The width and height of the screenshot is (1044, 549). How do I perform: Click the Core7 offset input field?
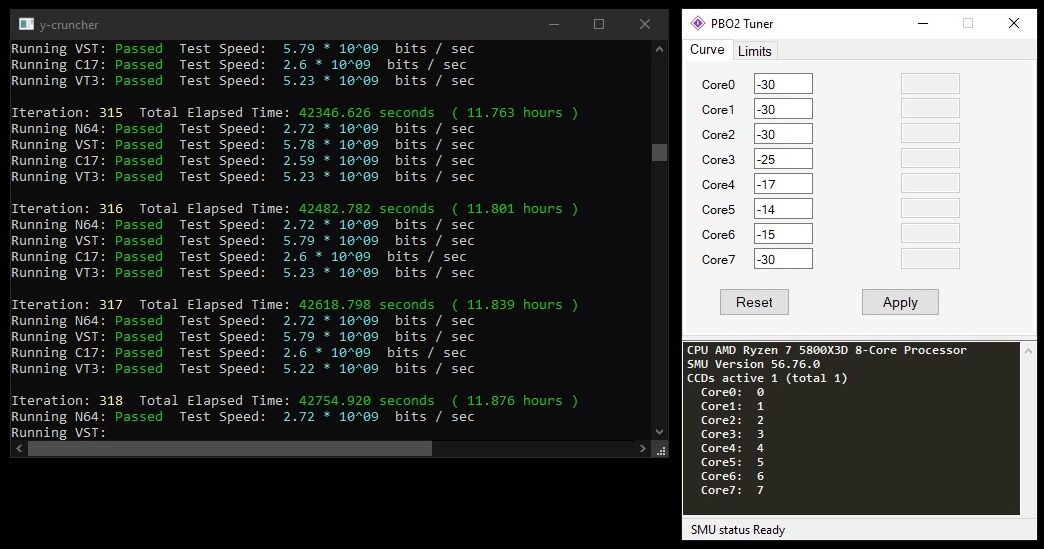coord(783,259)
